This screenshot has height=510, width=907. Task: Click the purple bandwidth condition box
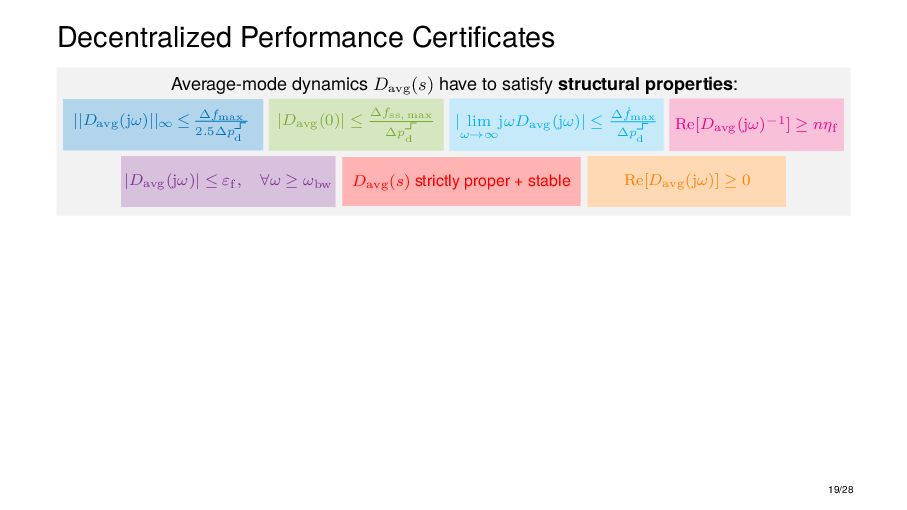tap(228, 181)
